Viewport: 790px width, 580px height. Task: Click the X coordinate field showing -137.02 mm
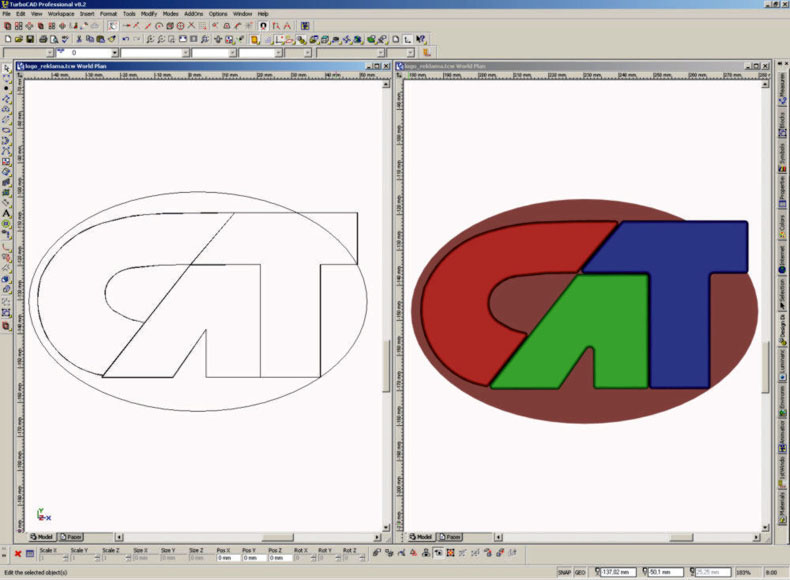[618, 572]
